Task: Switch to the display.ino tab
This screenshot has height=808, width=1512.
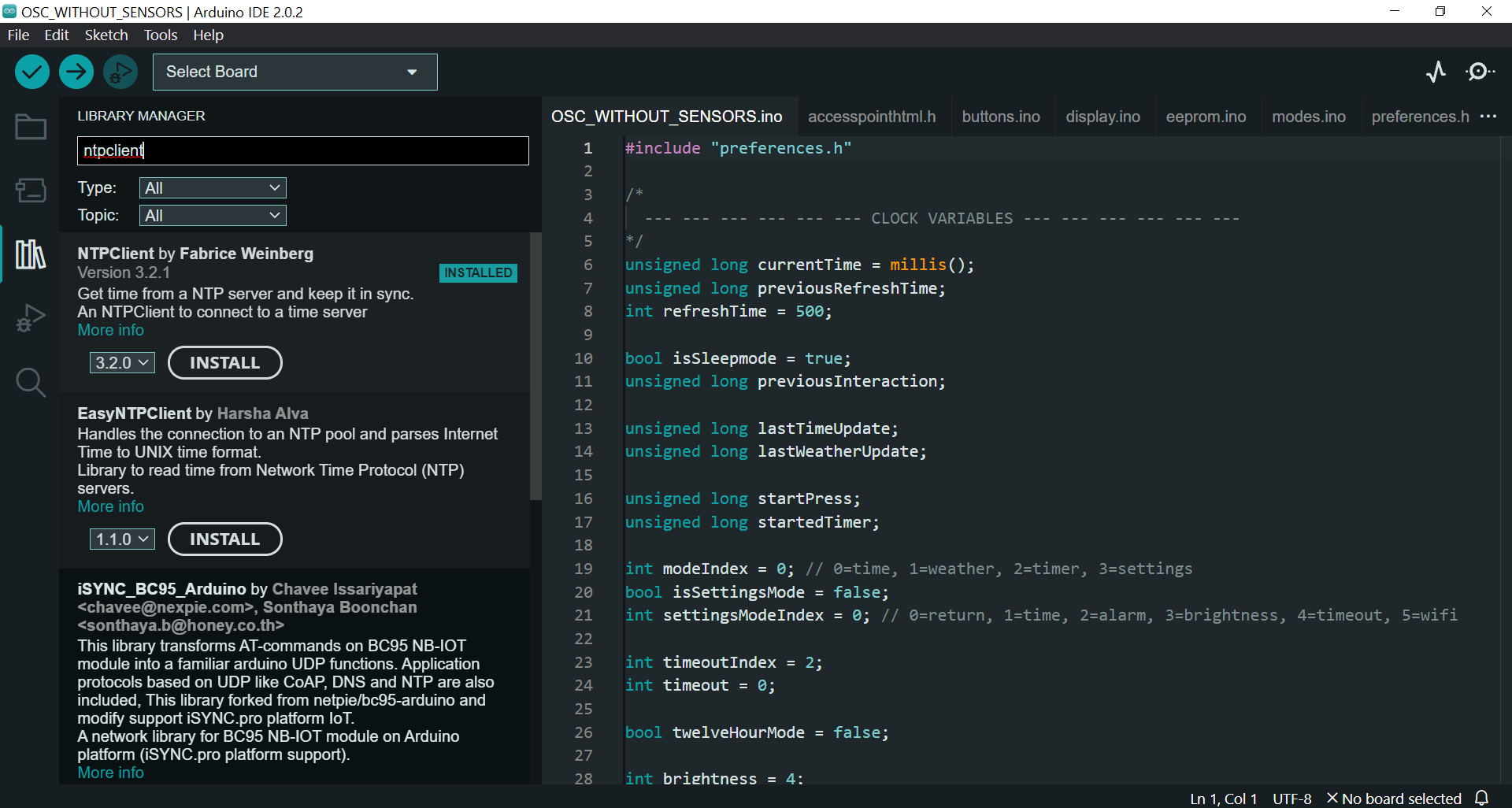Action: pos(1102,117)
